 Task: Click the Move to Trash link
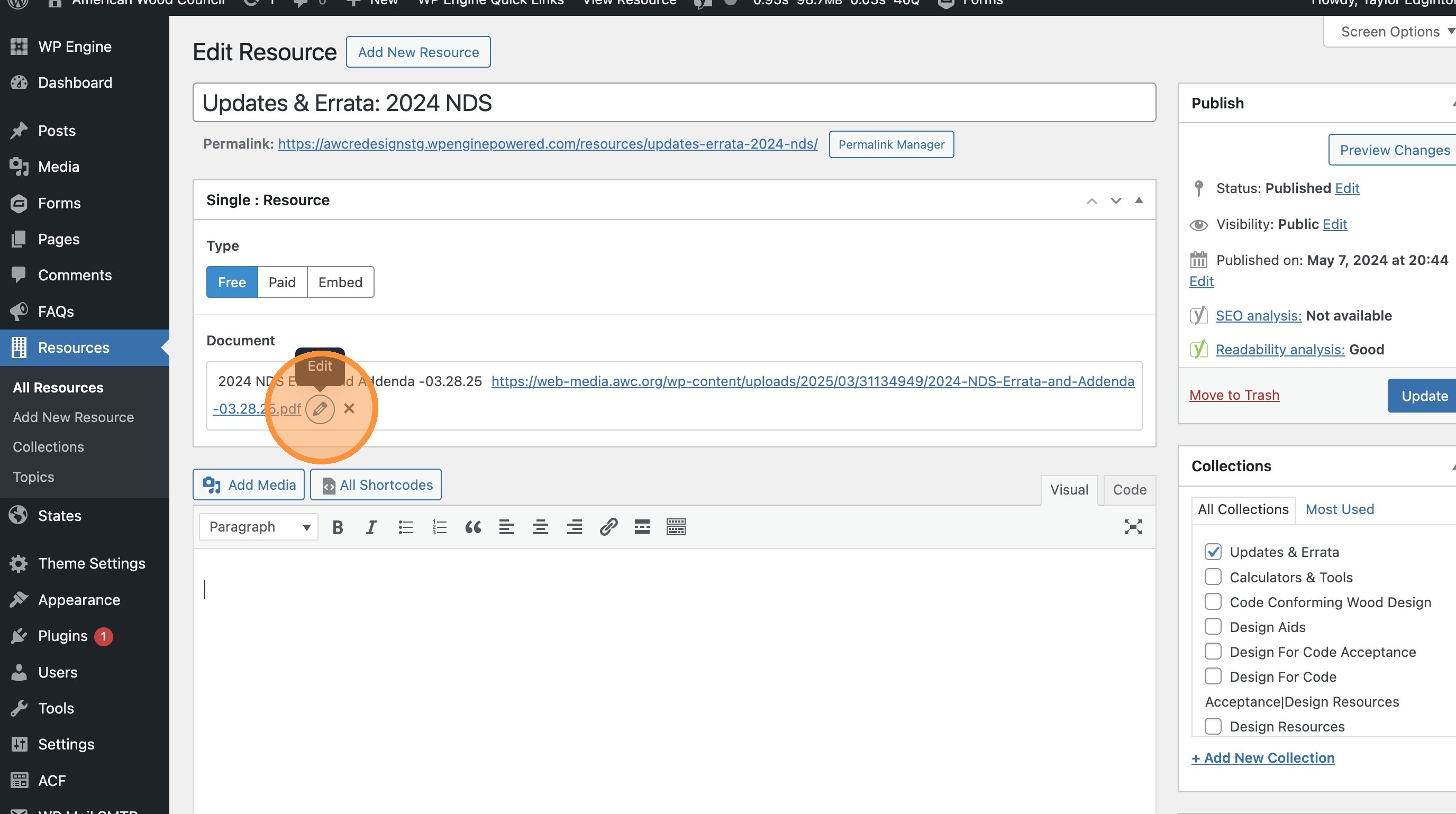click(x=1234, y=395)
